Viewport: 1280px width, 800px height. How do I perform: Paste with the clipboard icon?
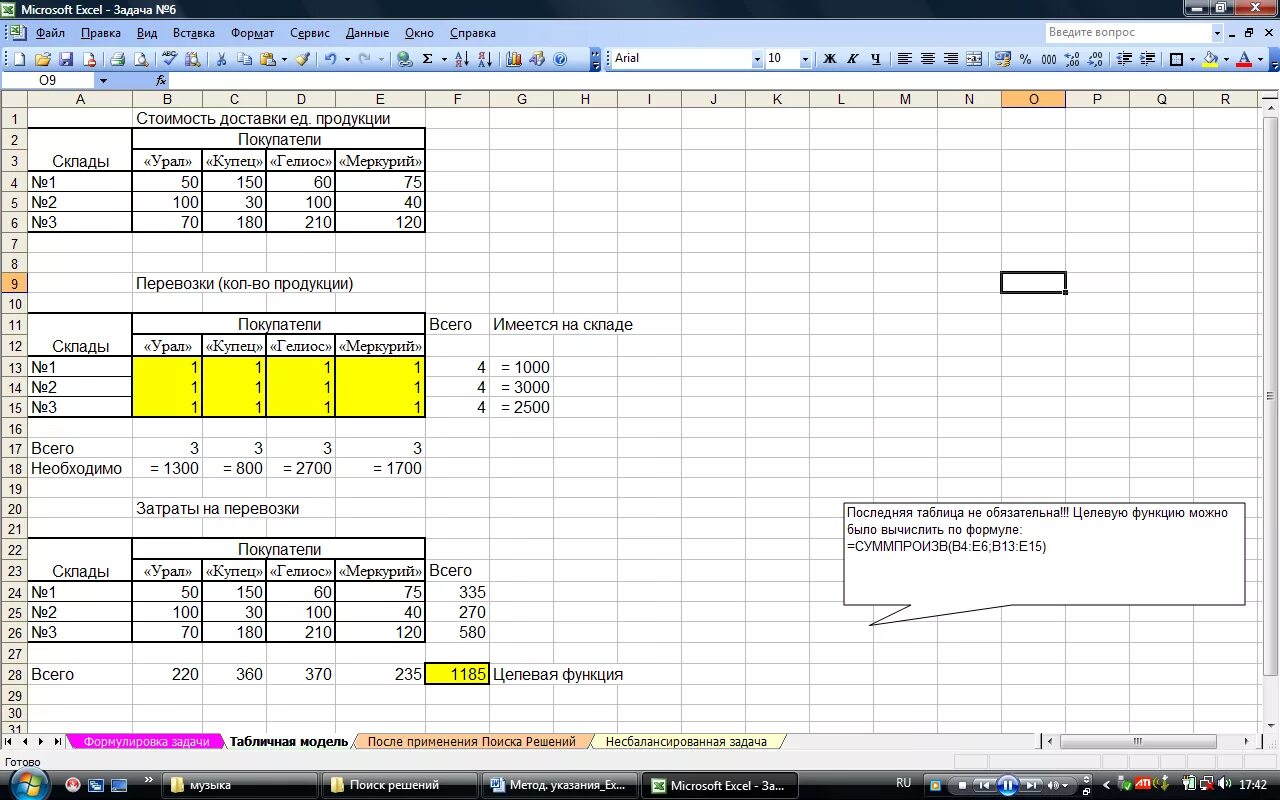[x=267, y=59]
